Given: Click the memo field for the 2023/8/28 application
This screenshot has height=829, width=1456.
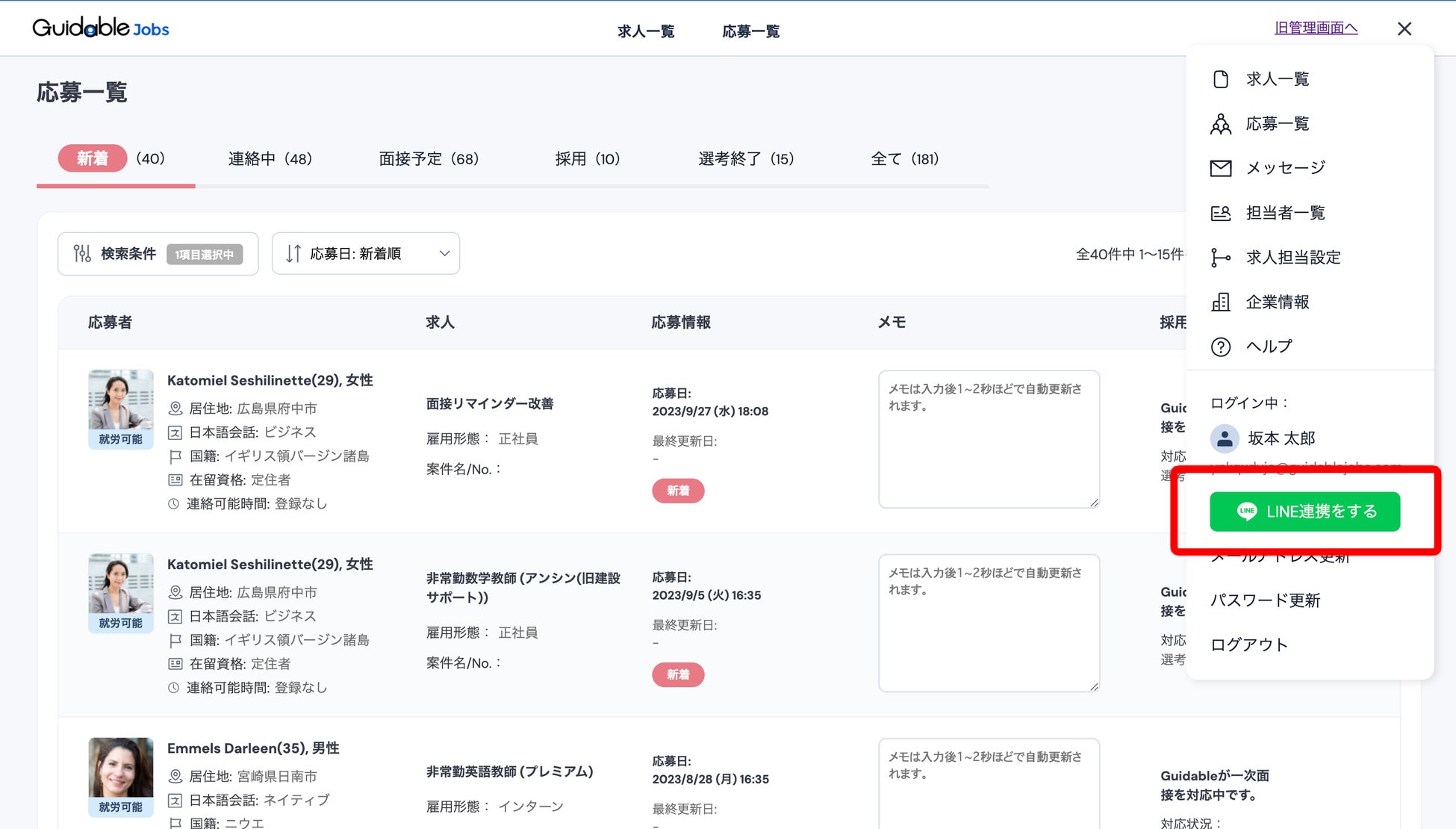Looking at the screenshot, I should [989, 784].
